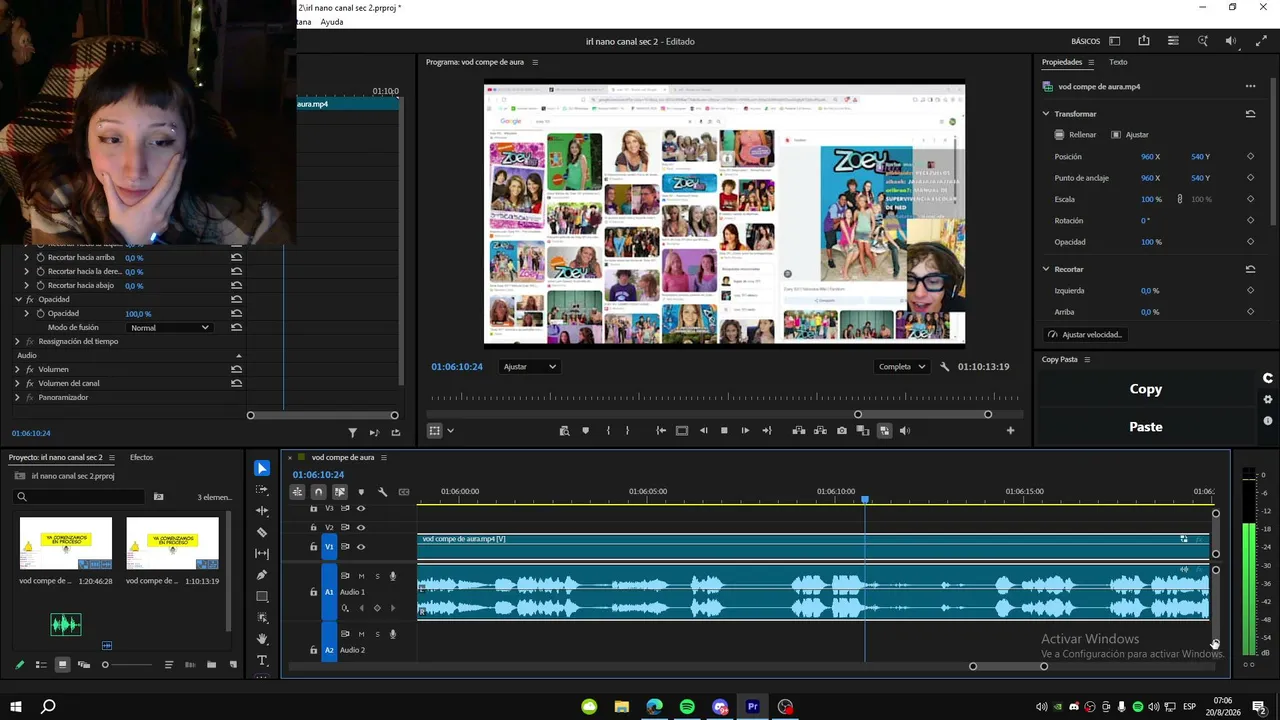Image resolution: width=1280 pixels, height=720 pixels.
Task: Reset the Opacidad effect
Action: [236, 299]
